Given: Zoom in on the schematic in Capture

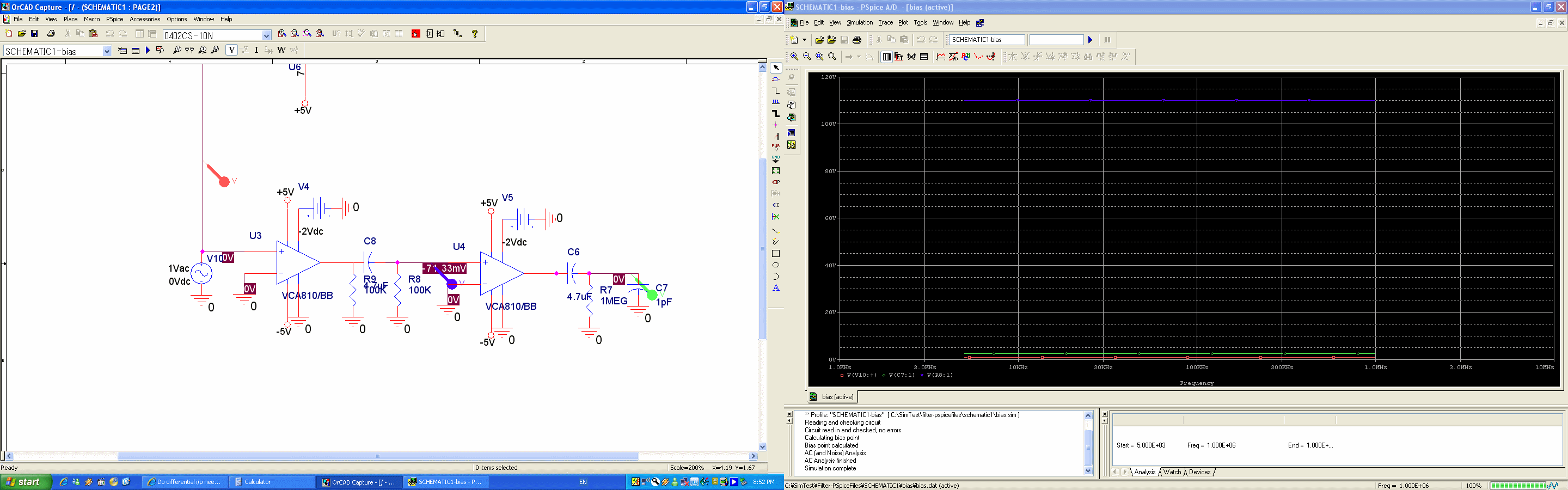Looking at the screenshot, I should 282,33.
